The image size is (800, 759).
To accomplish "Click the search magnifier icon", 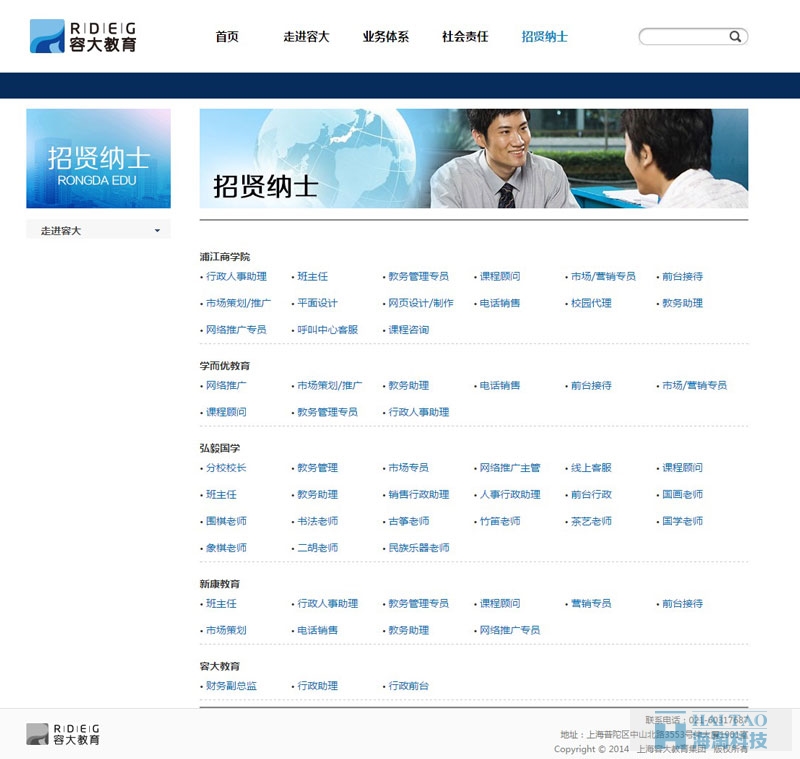I will pyautogui.click(x=735, y=36).
